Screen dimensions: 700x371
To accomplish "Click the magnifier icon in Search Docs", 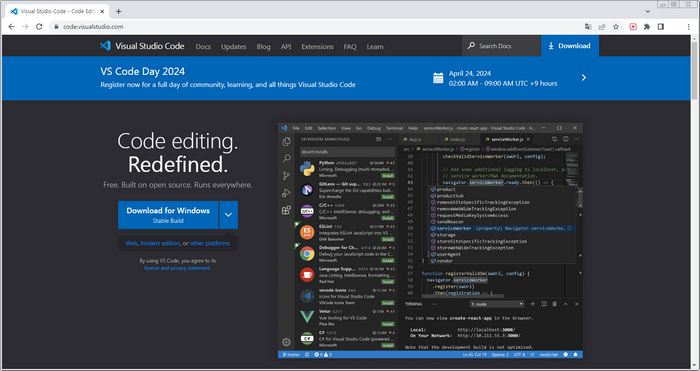I will pyautogui.click(x=471, y=46).
